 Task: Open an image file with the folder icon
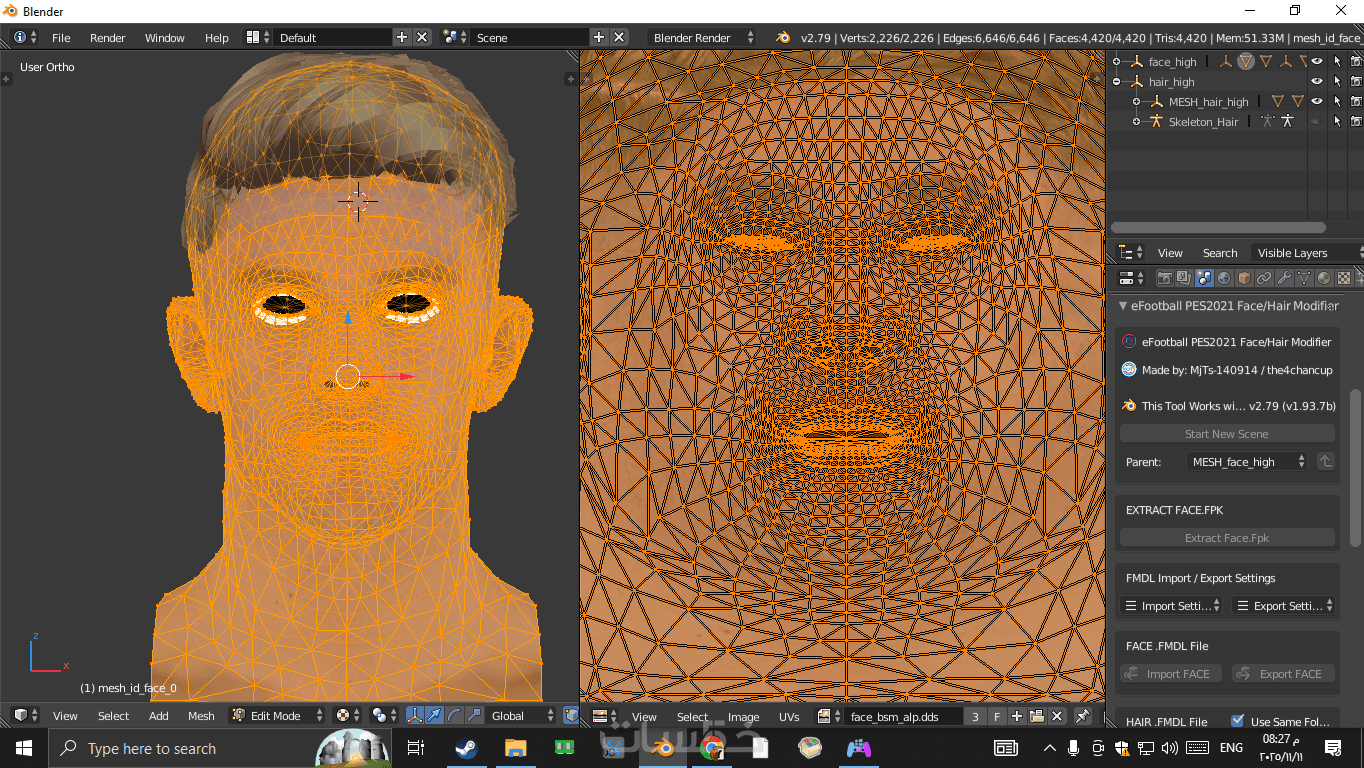pos(1036,716)
